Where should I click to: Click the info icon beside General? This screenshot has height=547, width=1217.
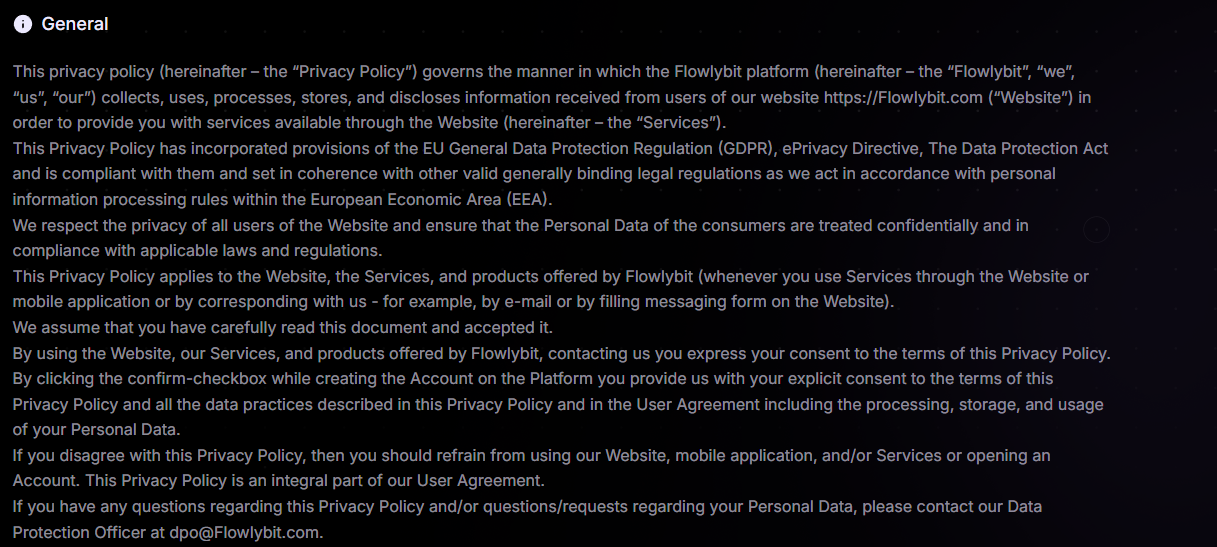[x=23, y=24]
